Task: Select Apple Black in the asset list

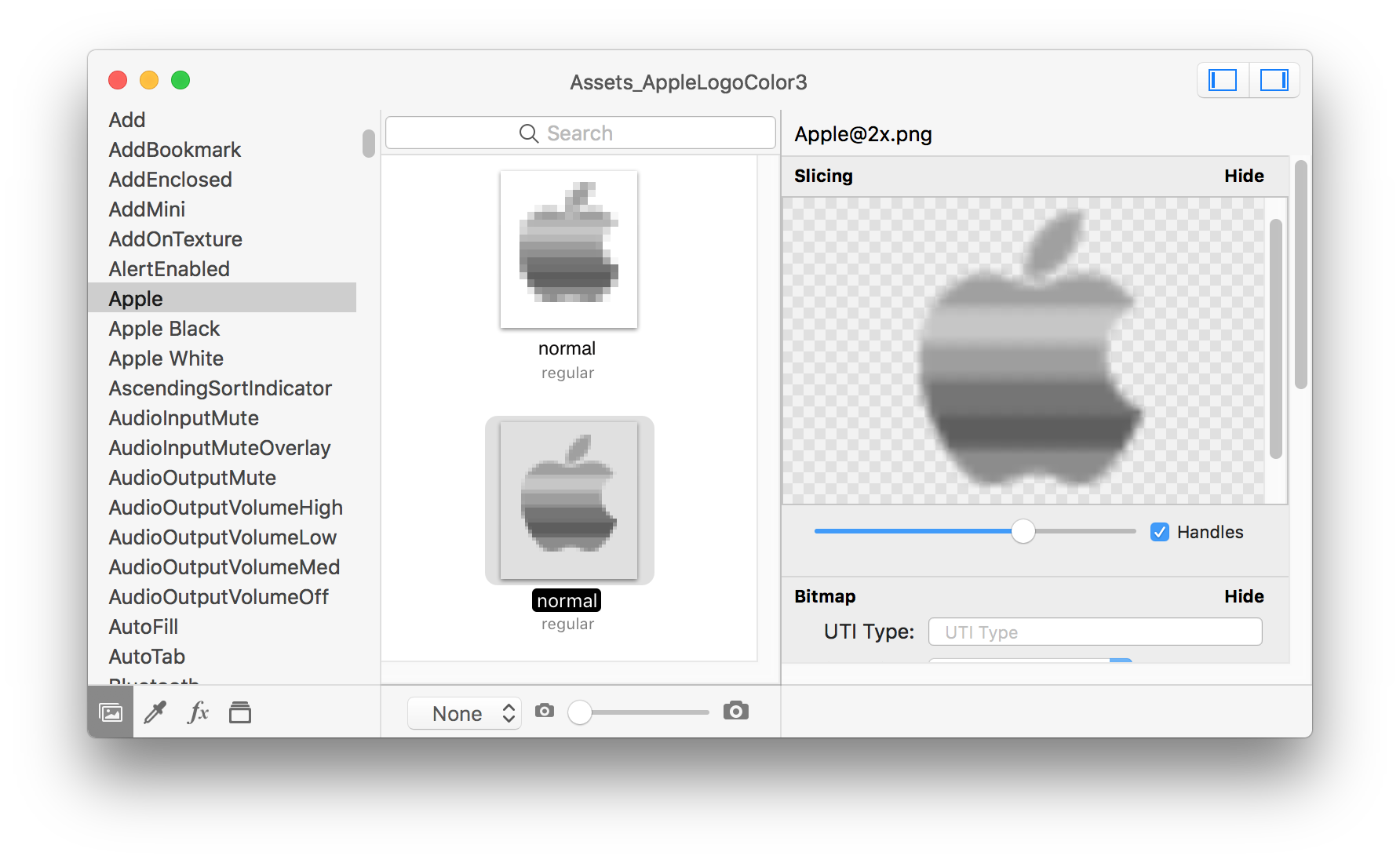Action: 222,329
